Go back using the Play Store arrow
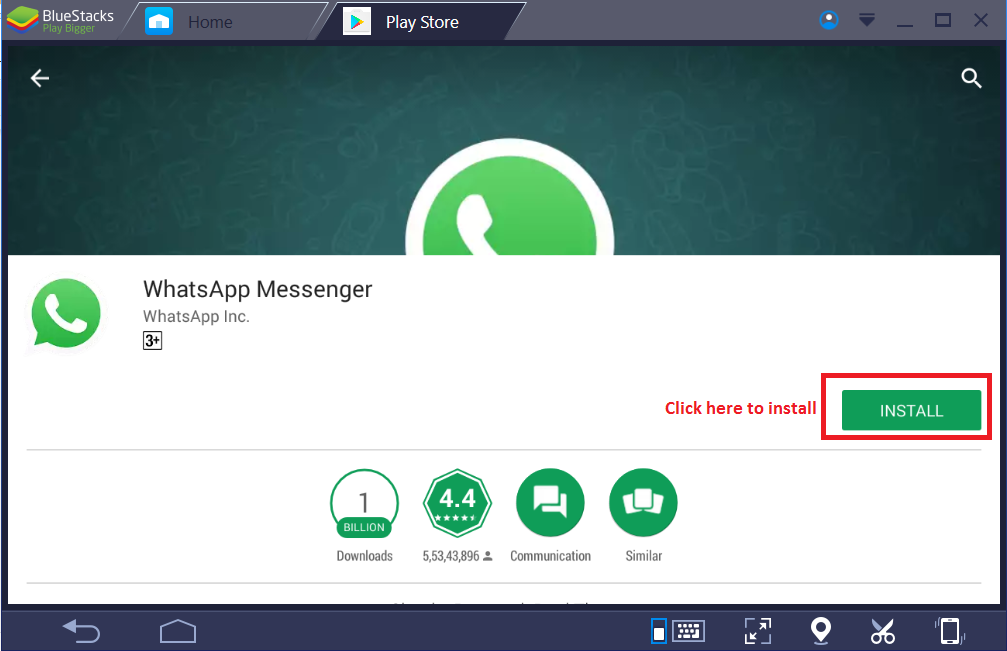 (40, 78)
